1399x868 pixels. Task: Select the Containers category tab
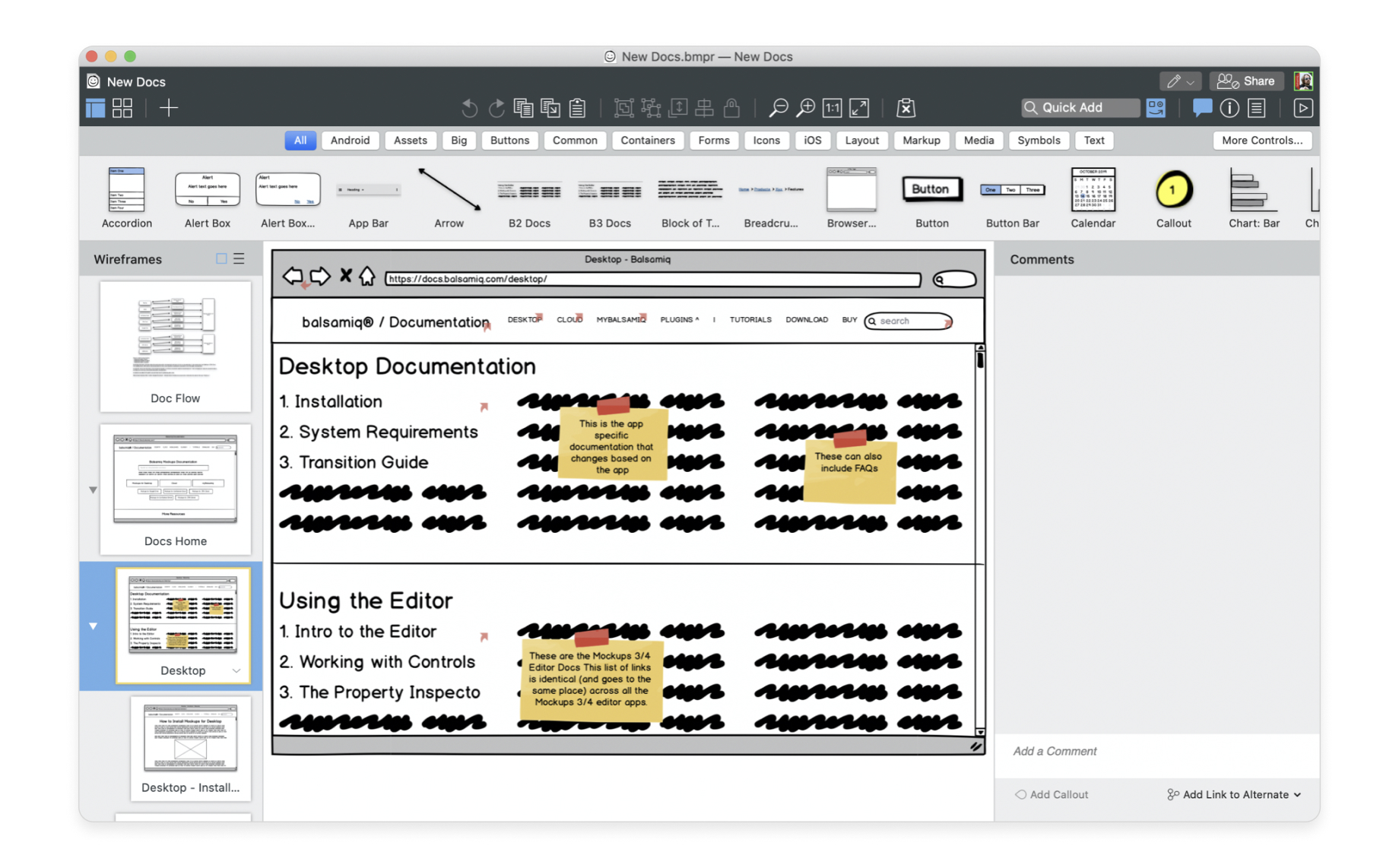(x=647, y=140)
